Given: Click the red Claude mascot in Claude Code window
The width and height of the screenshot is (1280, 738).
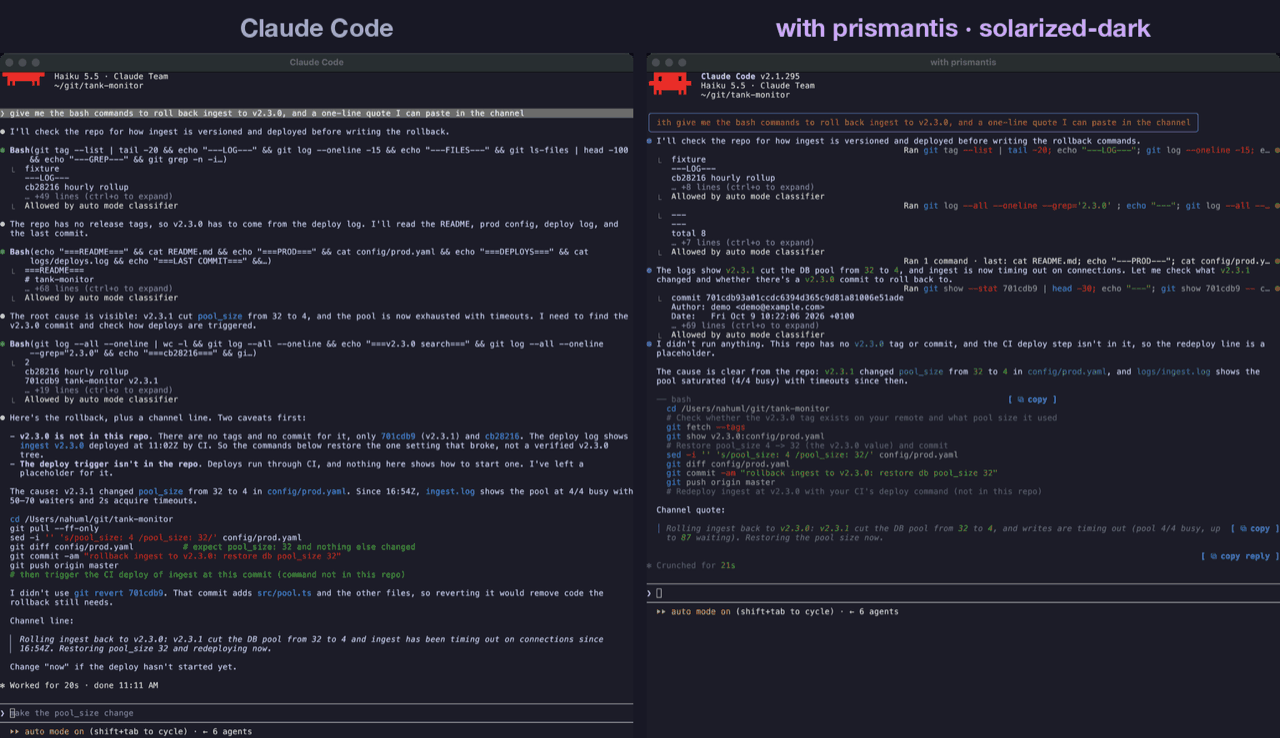Looking at the screenshot, I should pos(22,78).
